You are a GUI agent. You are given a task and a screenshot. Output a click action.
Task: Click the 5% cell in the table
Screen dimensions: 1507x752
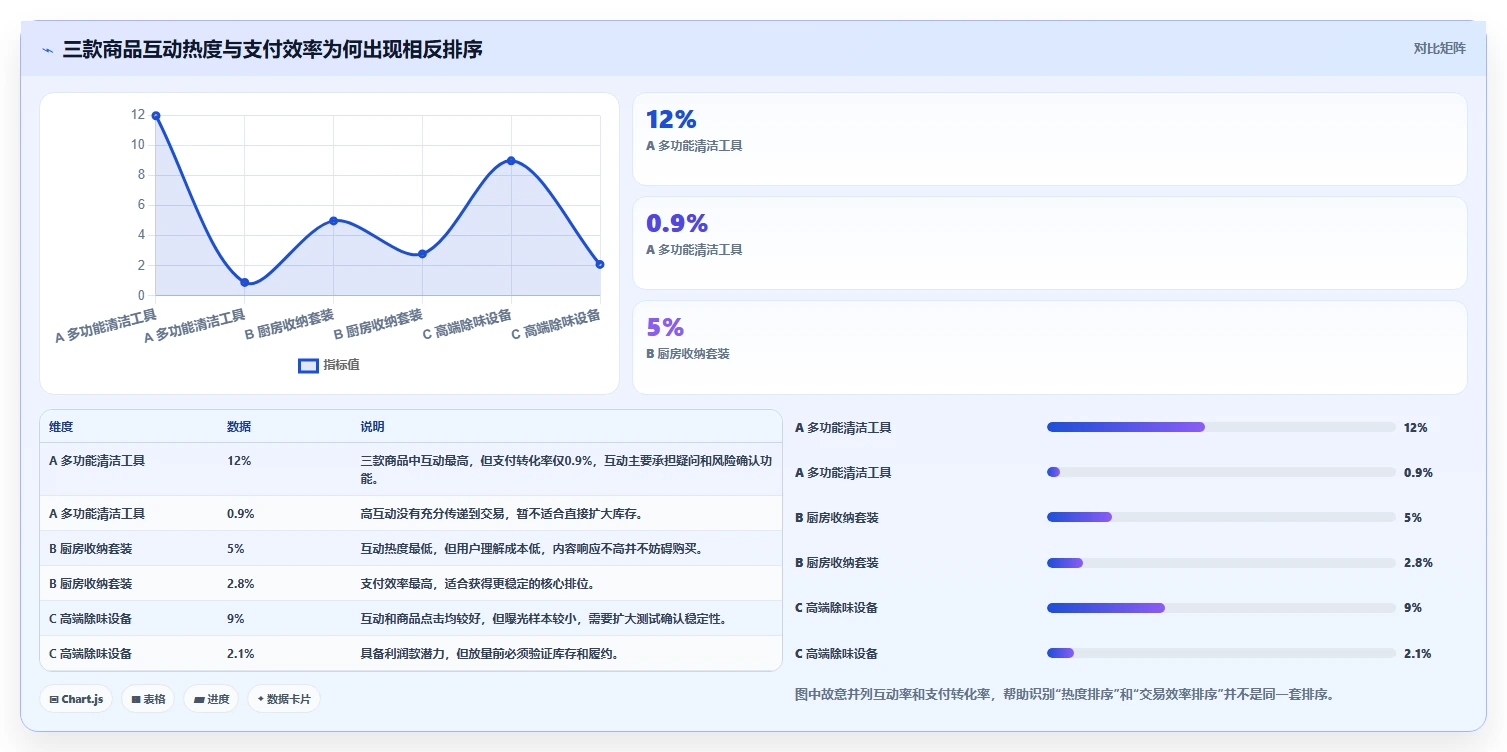[236, 549]
